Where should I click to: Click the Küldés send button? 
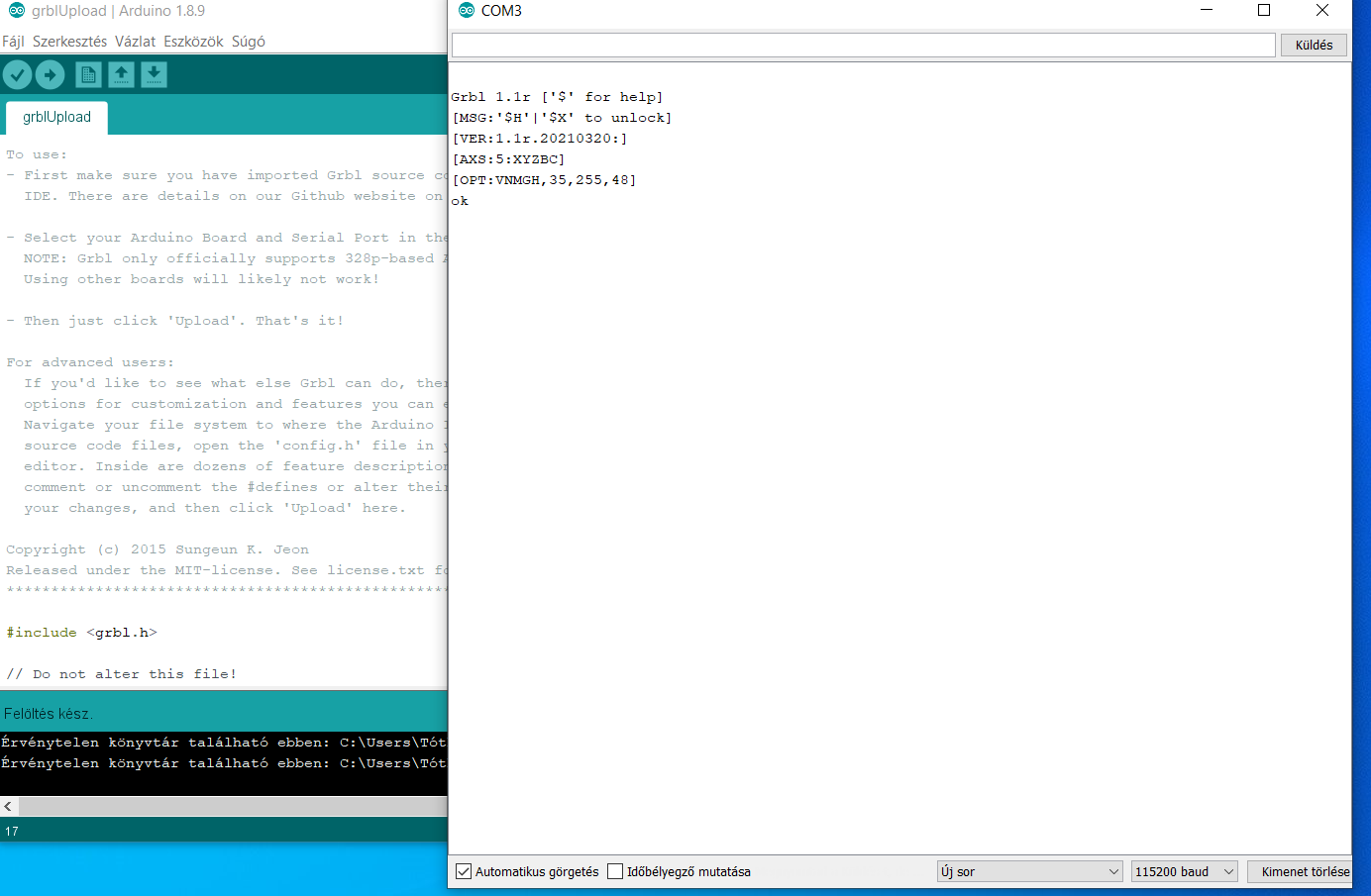1314,45
